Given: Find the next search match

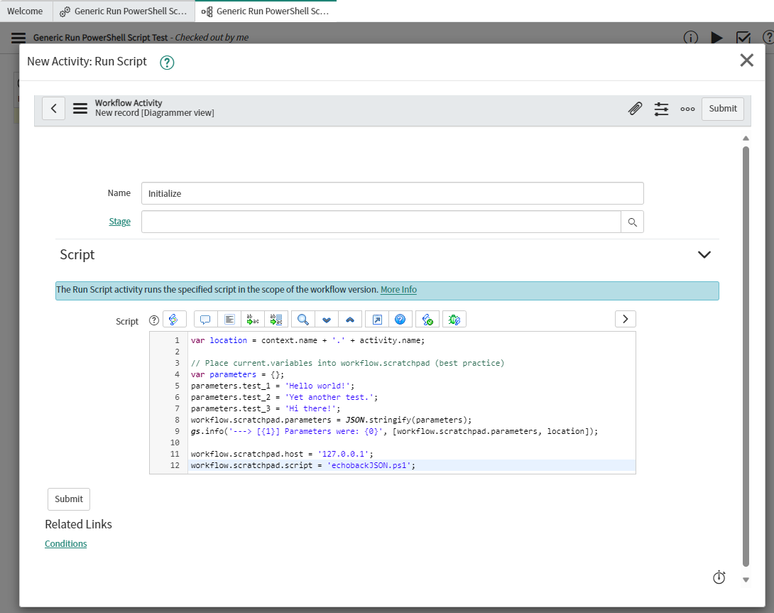Looking at the screenshot, I should (326, 319).
